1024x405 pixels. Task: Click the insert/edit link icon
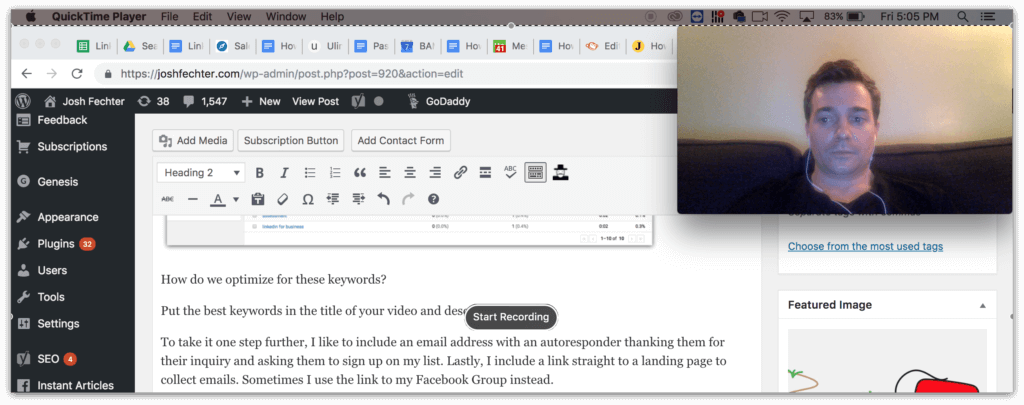coord(460,173)
